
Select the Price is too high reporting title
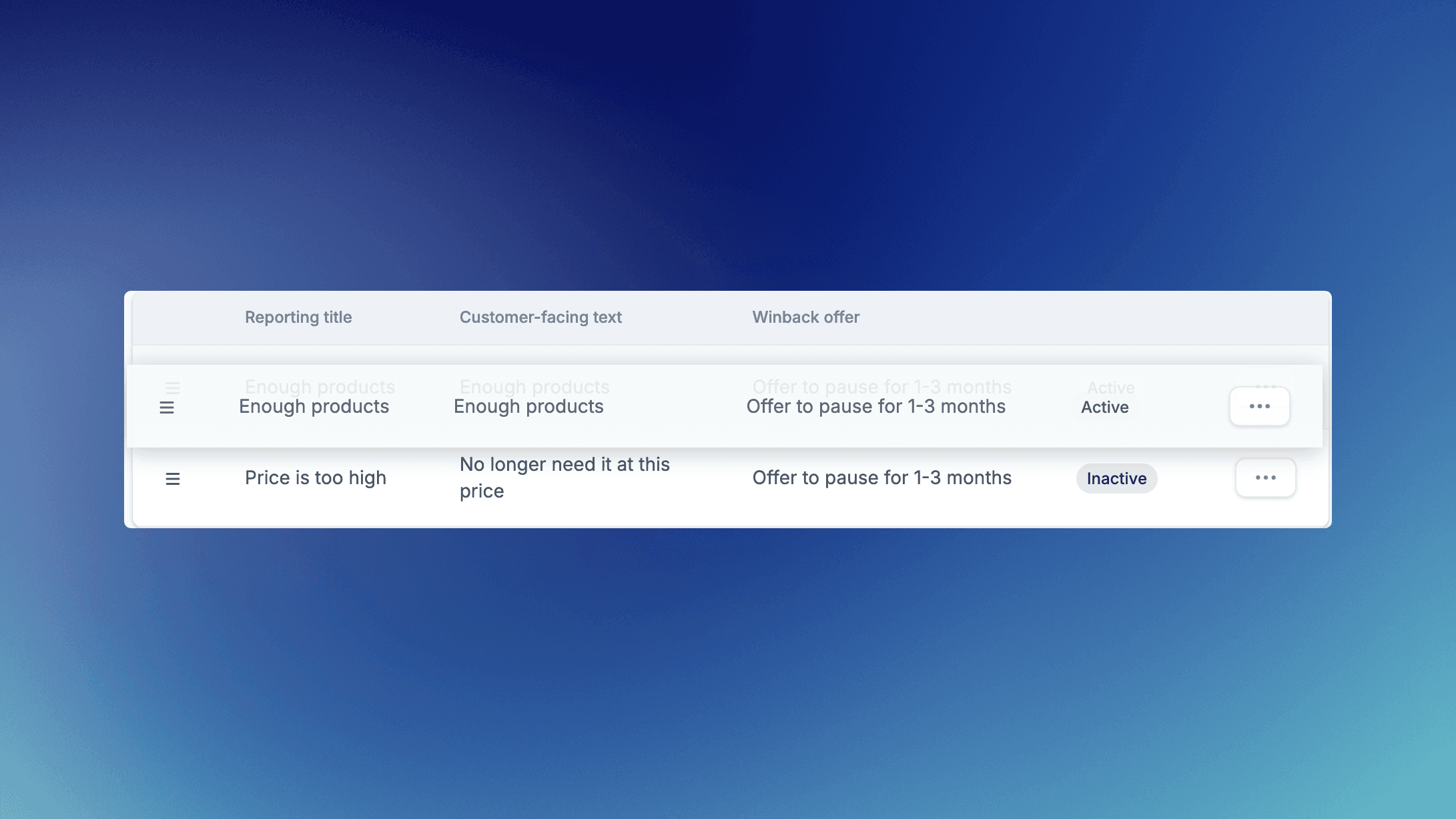pyautogui.click(x=316, y=478)
